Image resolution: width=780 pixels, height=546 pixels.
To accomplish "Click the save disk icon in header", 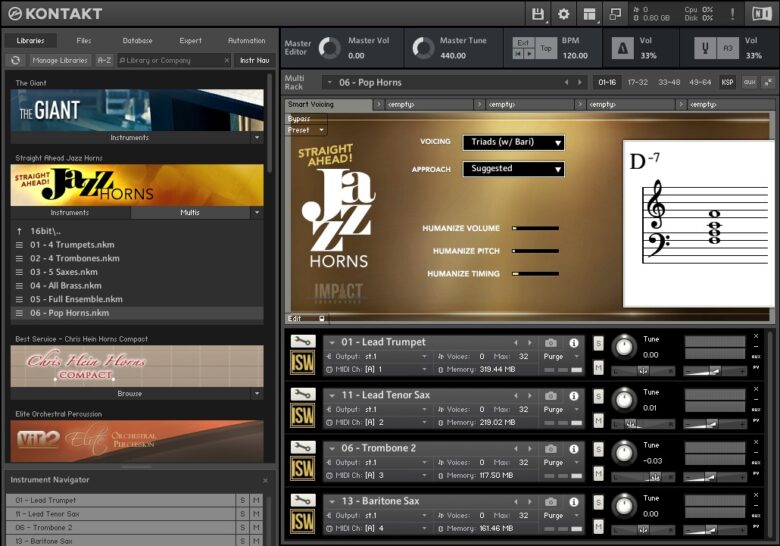I will (x=538, y=14).
